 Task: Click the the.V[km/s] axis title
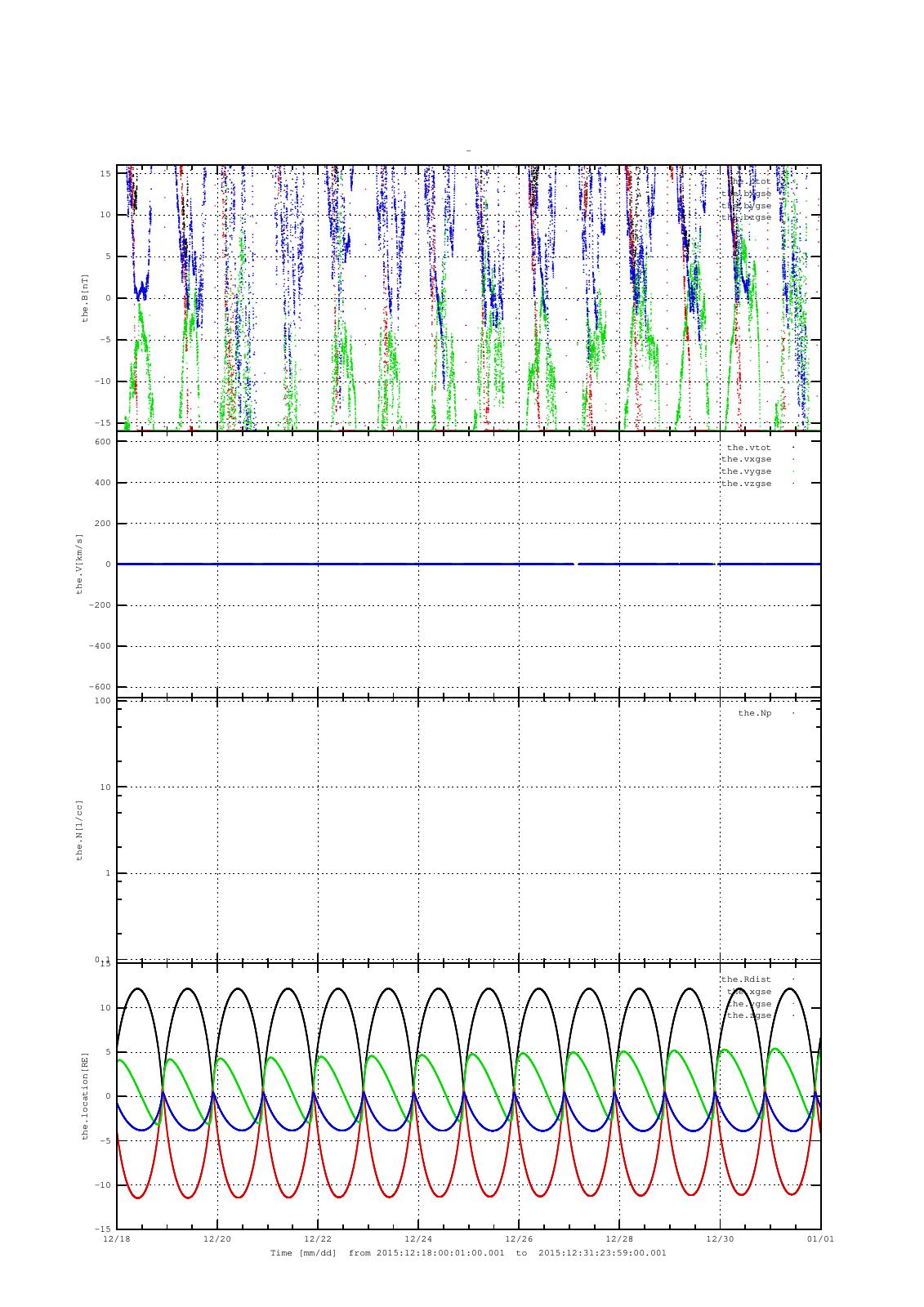coord(80,564)
